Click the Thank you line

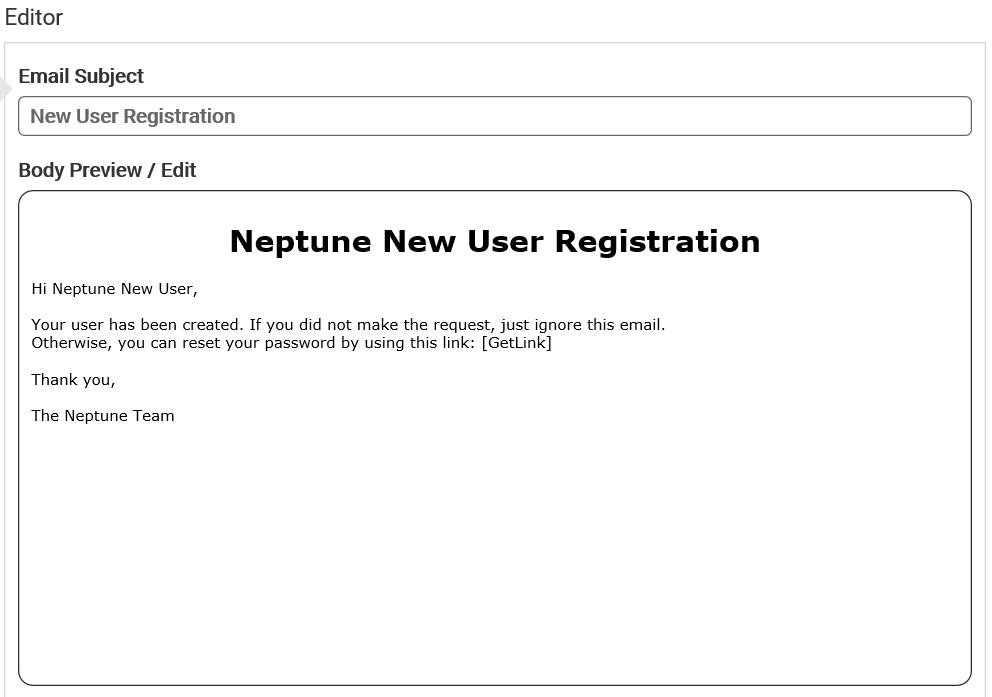click(x=73, y=379)
